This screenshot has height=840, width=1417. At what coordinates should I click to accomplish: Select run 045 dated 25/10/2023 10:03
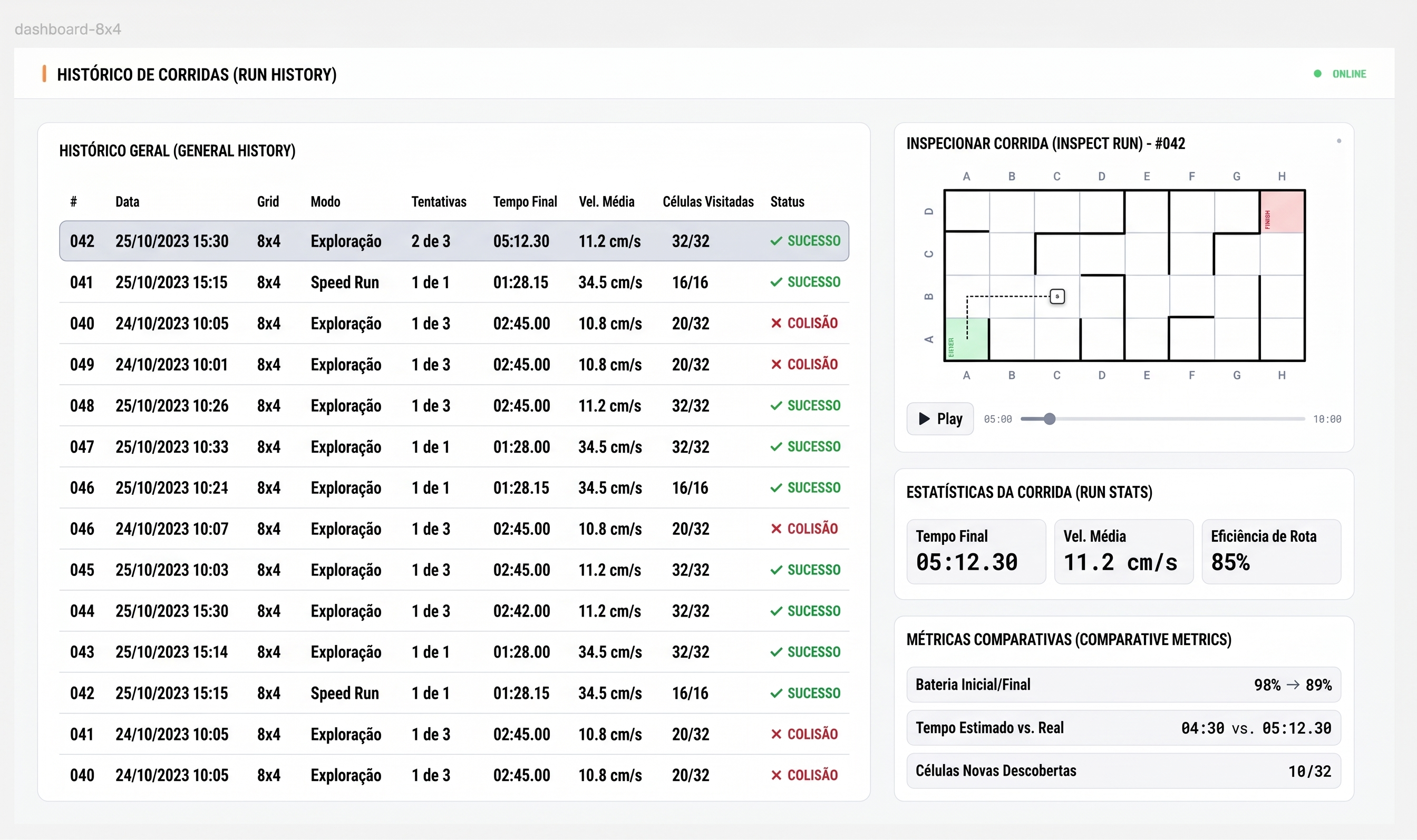pos(454,570)
